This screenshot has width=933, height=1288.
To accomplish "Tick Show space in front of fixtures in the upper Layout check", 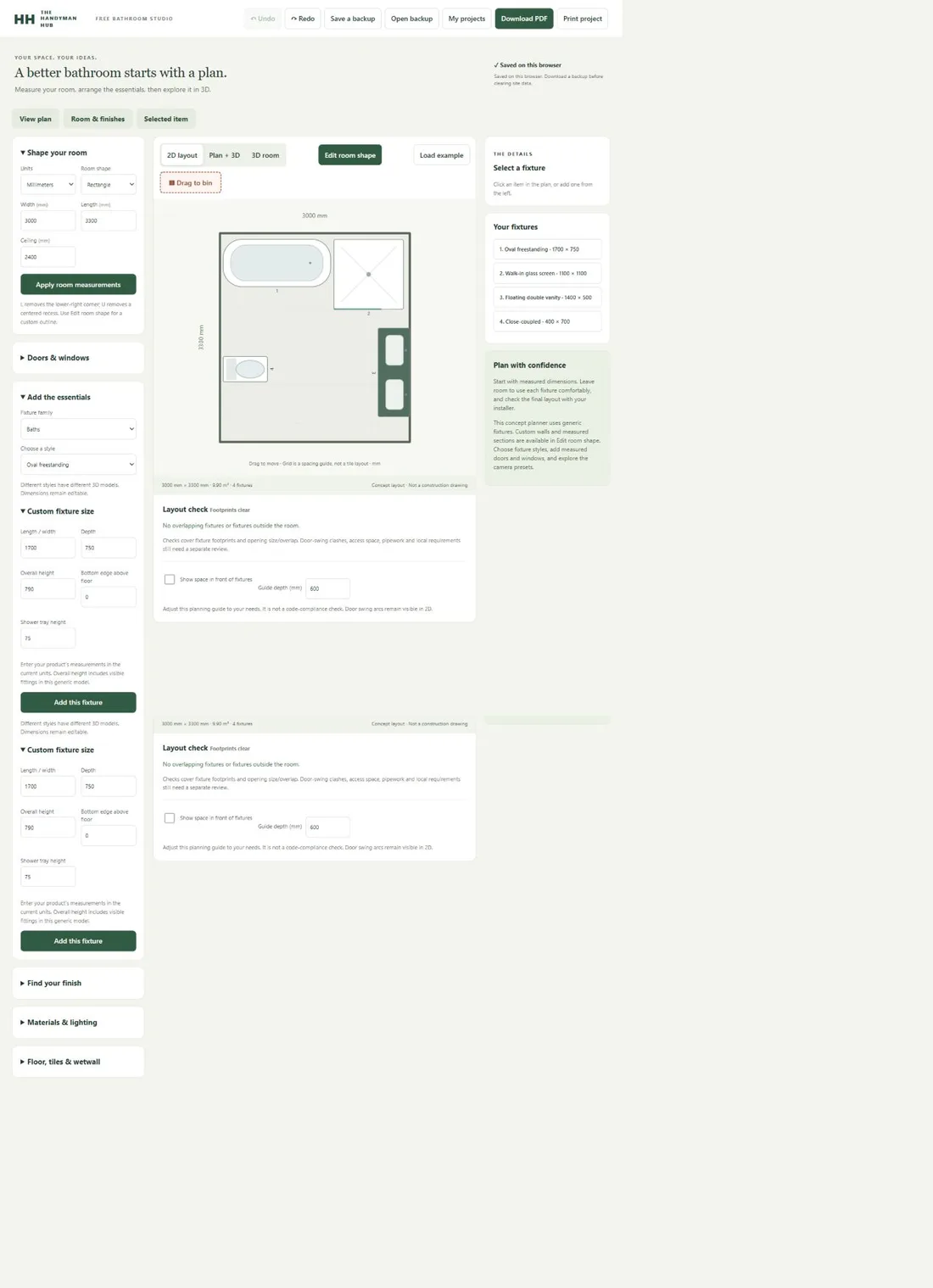I will (170, 579).
